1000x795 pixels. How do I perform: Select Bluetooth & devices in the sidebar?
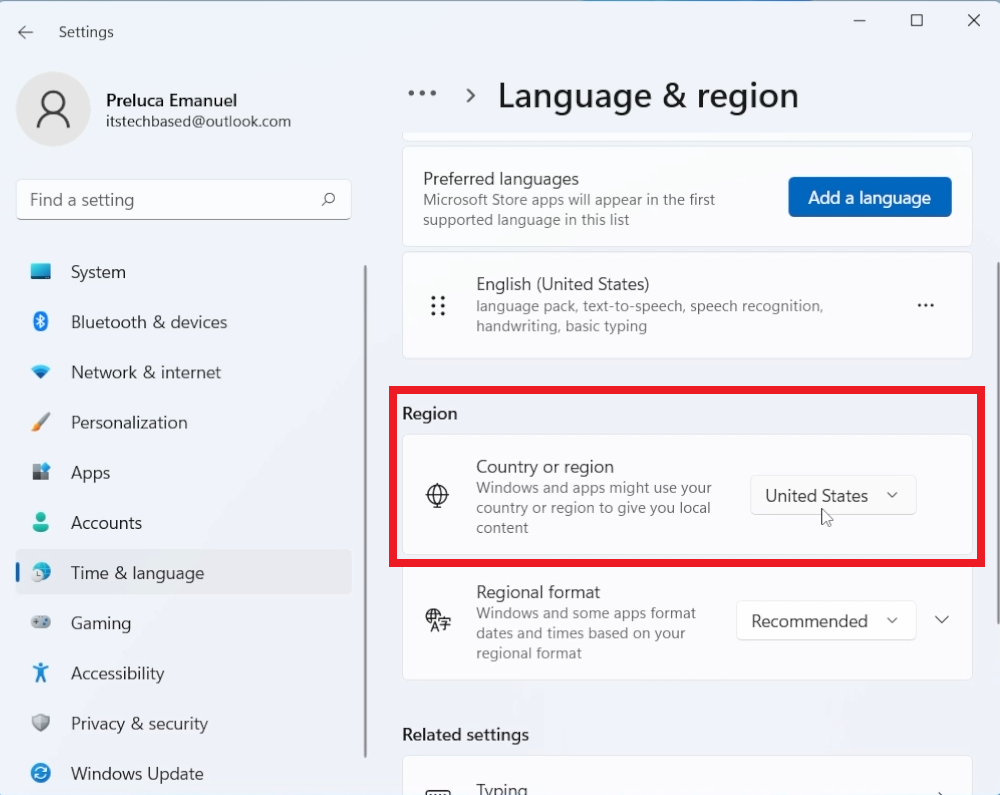pos(149,322)
